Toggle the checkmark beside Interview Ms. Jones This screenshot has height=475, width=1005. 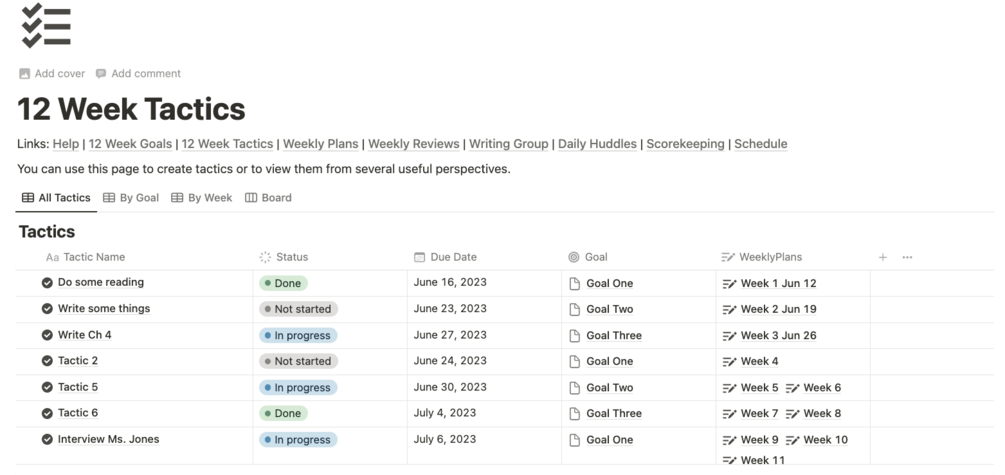click(47, 439)
